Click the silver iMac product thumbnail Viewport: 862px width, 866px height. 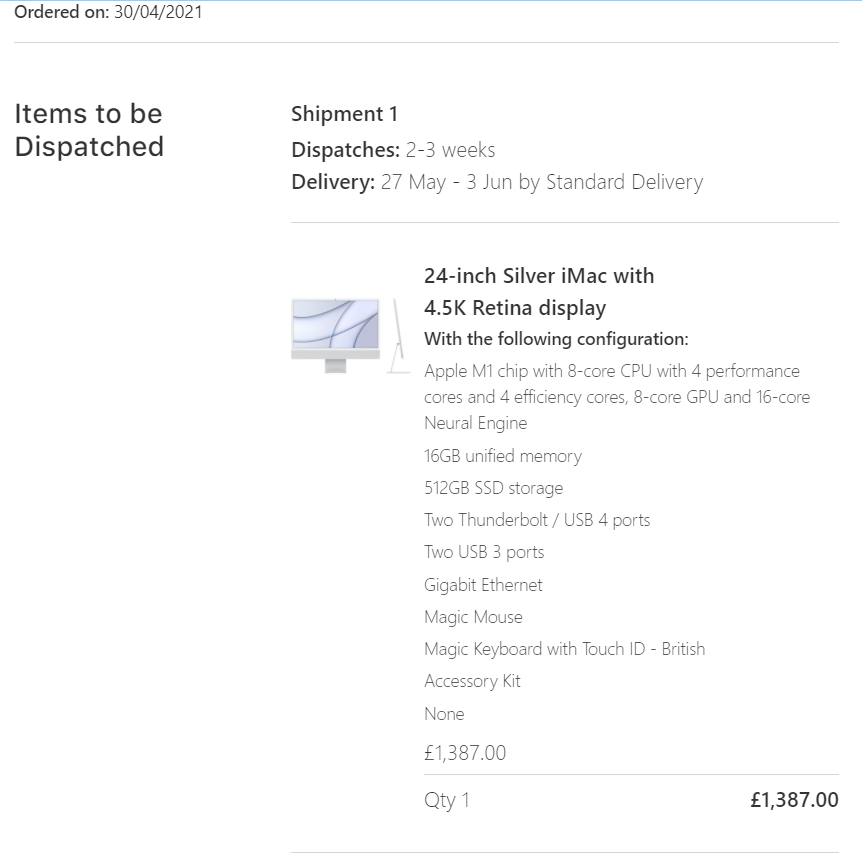(349, 335)
